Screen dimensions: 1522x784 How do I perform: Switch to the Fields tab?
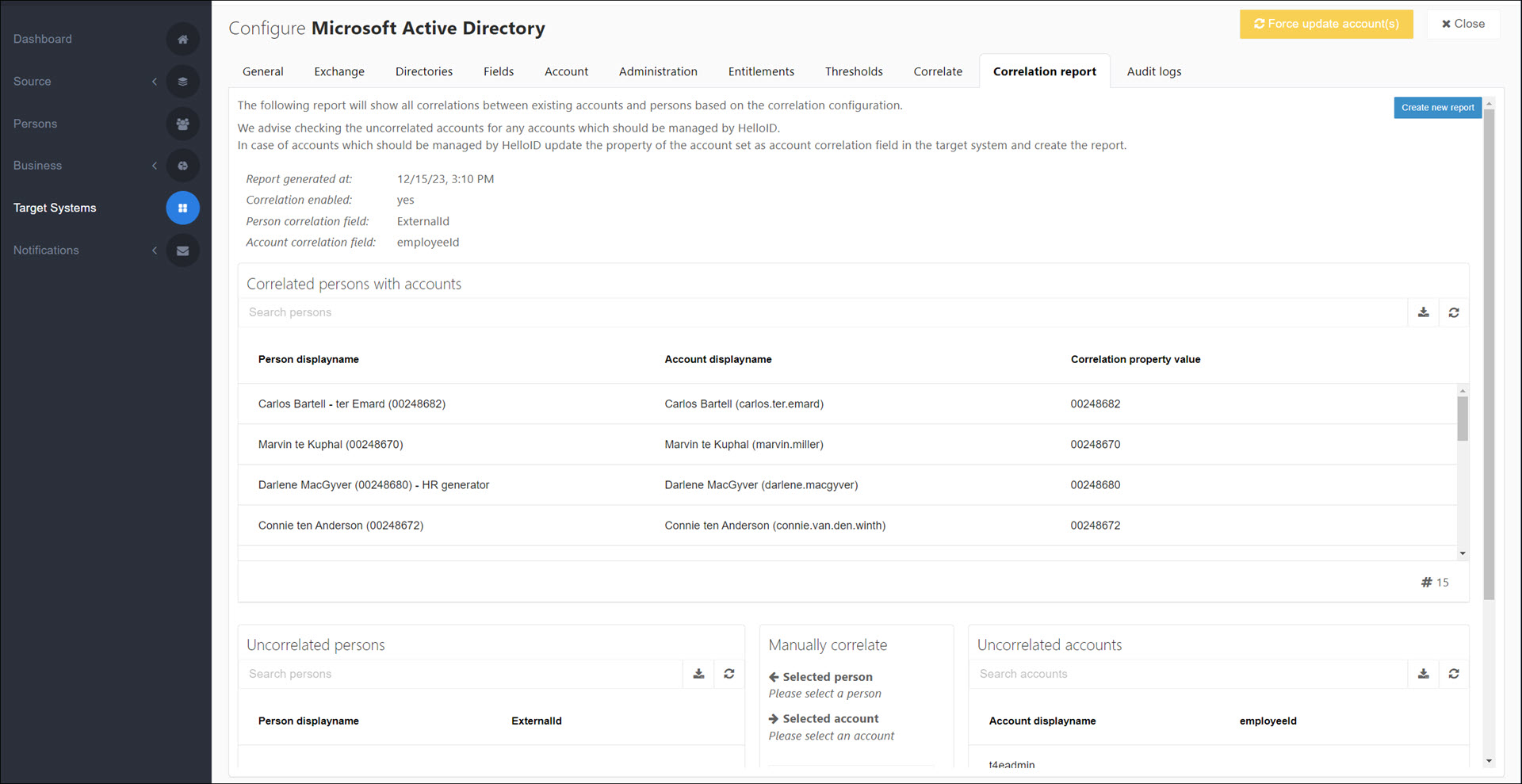[x=499, y=71]
